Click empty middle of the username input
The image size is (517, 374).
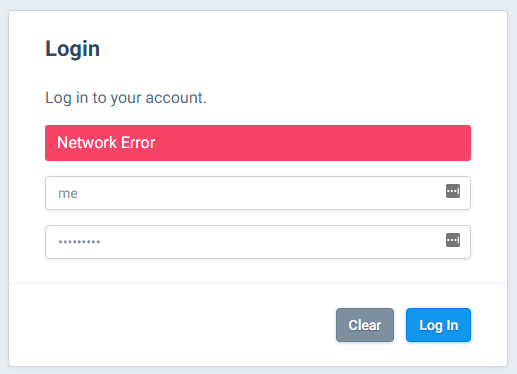tap(258, 193)
